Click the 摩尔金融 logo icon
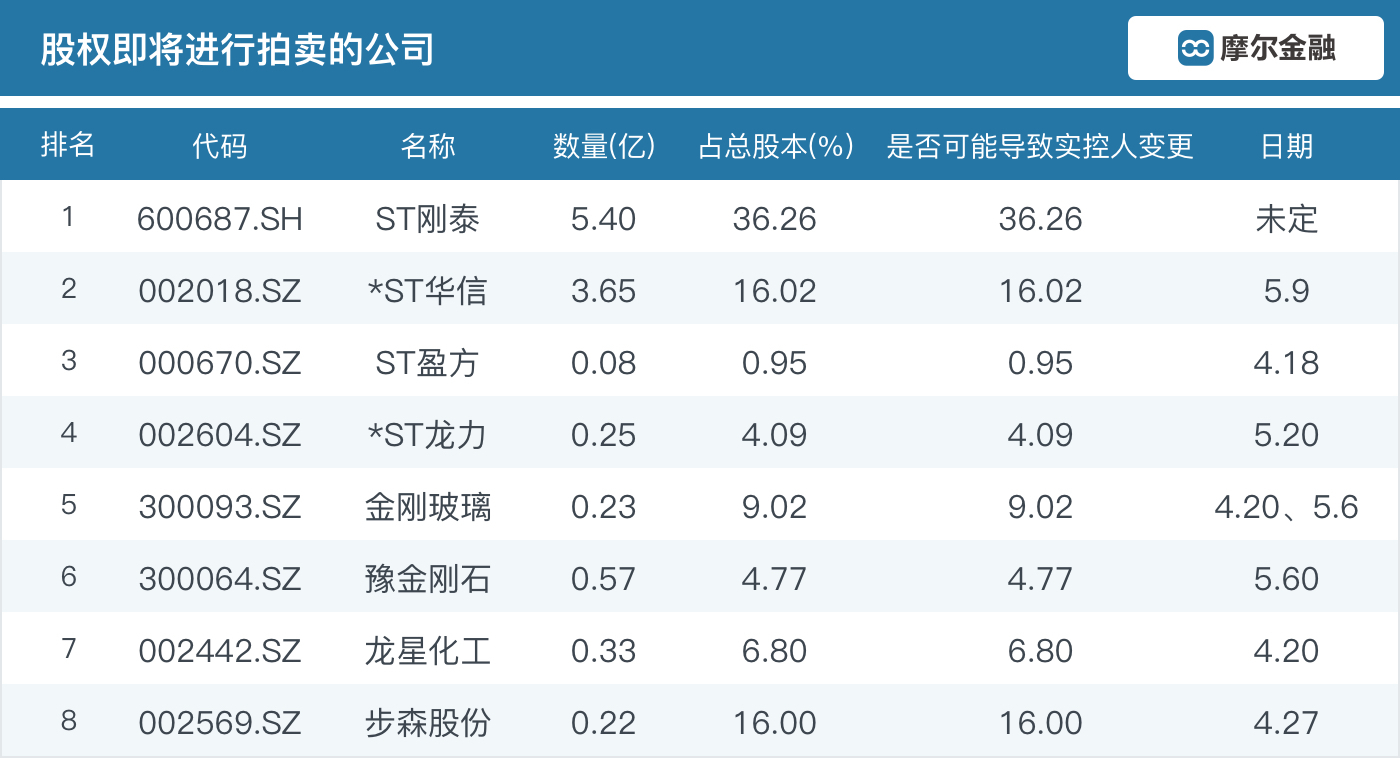 [x=1195, y=48]
